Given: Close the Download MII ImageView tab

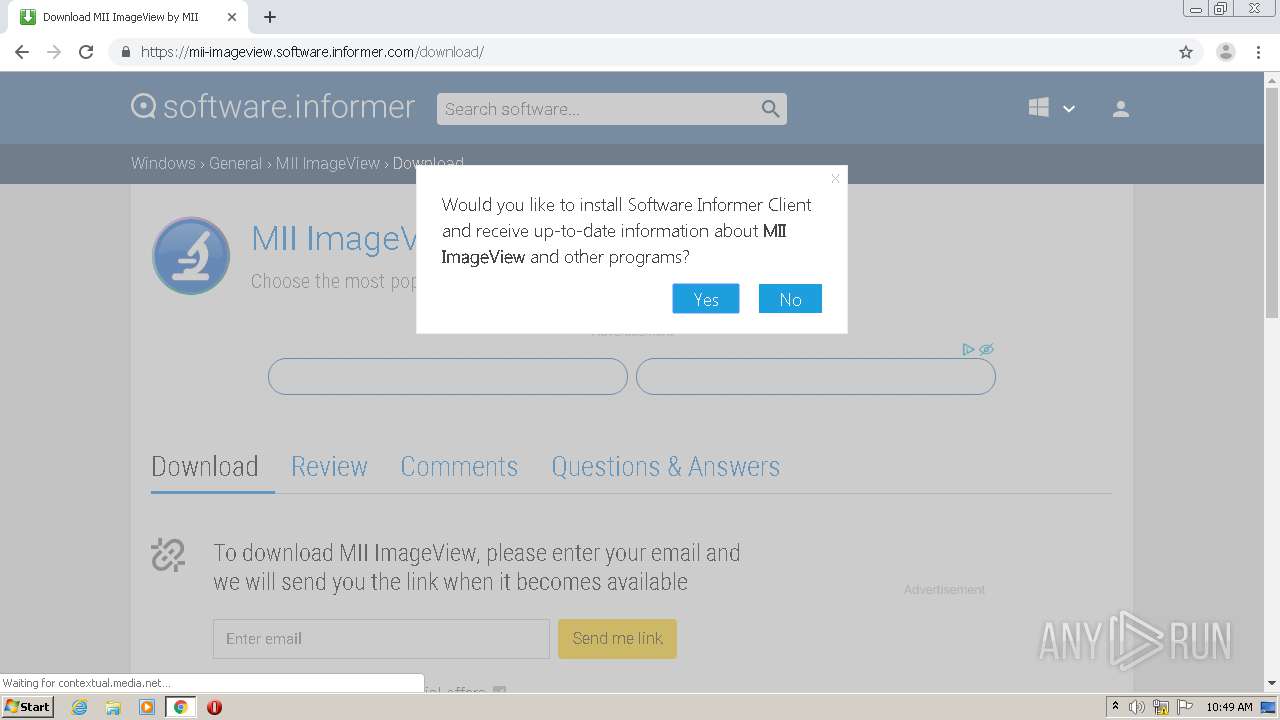Looking at the screenshot, I should (232, 17).
